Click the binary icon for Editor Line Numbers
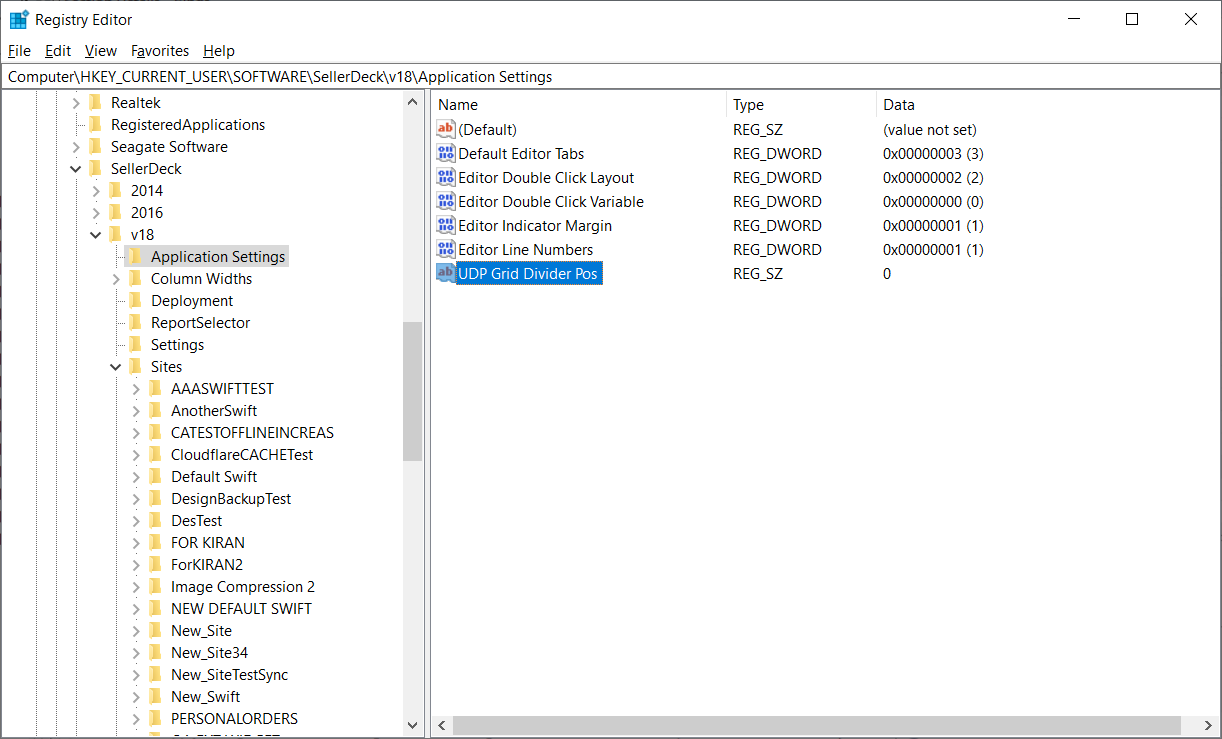Viewport: 1222px width, 739px height. tap(446, 250)
